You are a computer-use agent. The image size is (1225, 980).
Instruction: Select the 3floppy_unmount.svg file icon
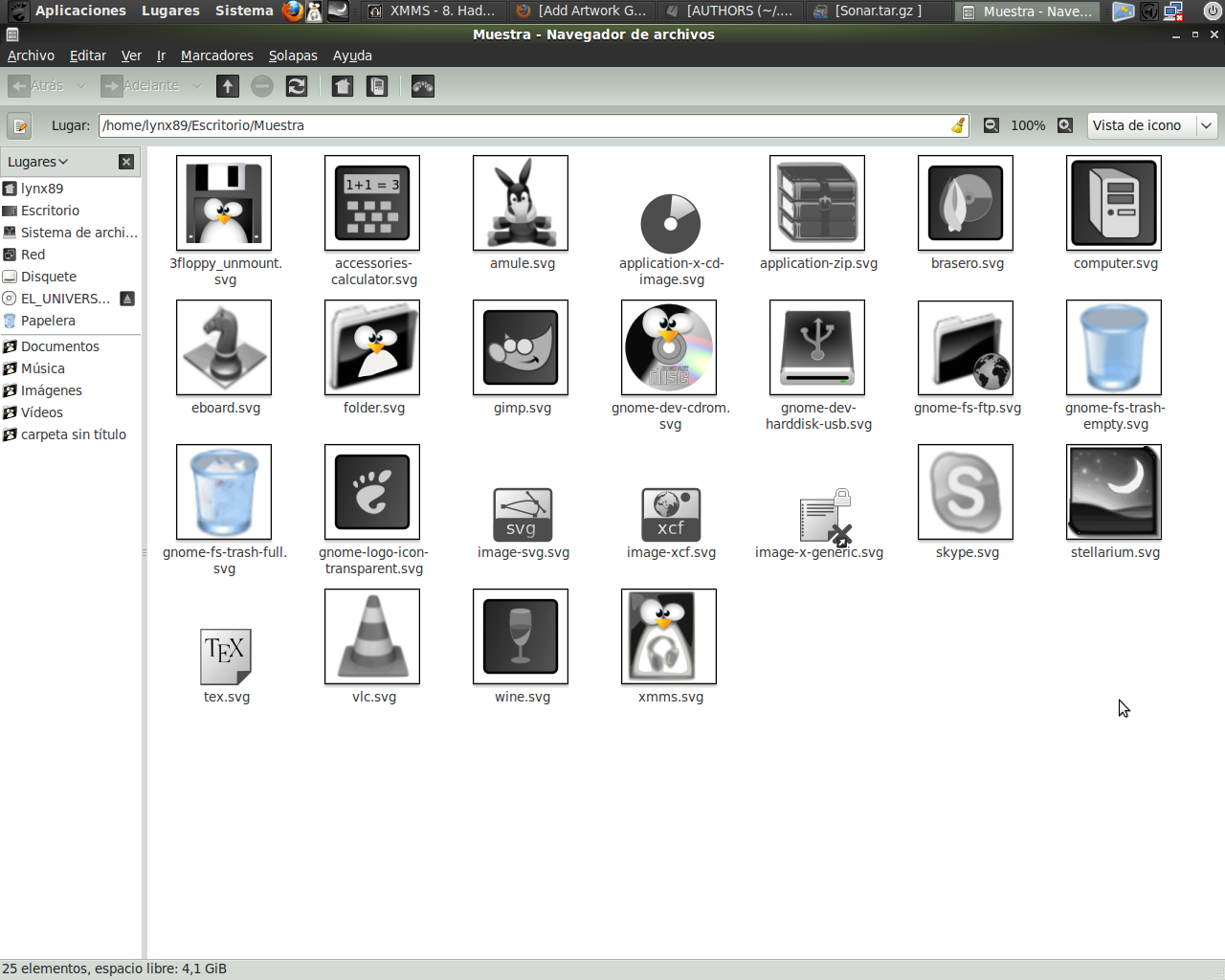[224, 203]
